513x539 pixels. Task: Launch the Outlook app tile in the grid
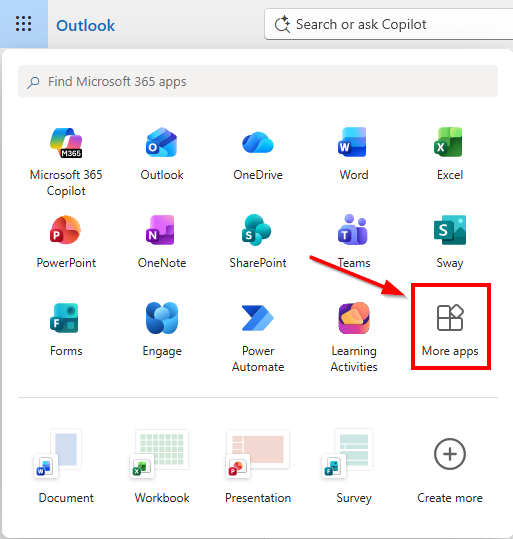162,154
